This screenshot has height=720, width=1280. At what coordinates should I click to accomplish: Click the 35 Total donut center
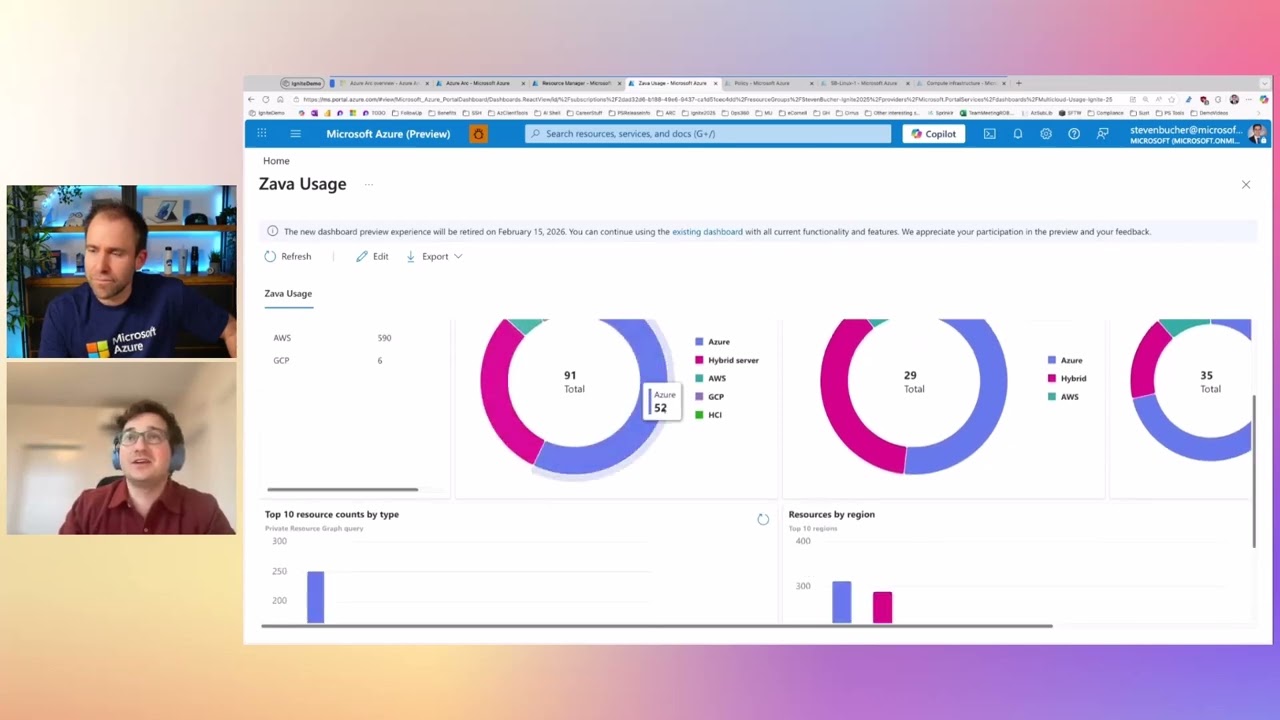[x=1209, y=382]
